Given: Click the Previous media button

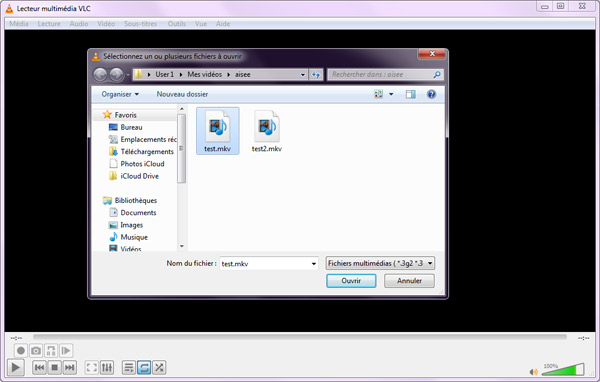Looking at the screenshot, I should (39, 368).
